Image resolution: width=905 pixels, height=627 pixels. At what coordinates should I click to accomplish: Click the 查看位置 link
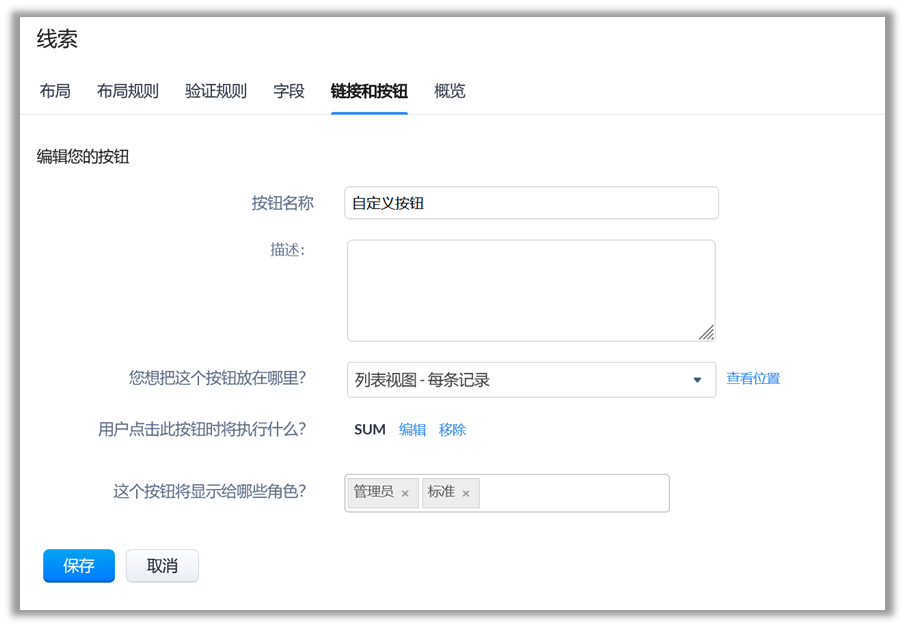tap(752, 379)
